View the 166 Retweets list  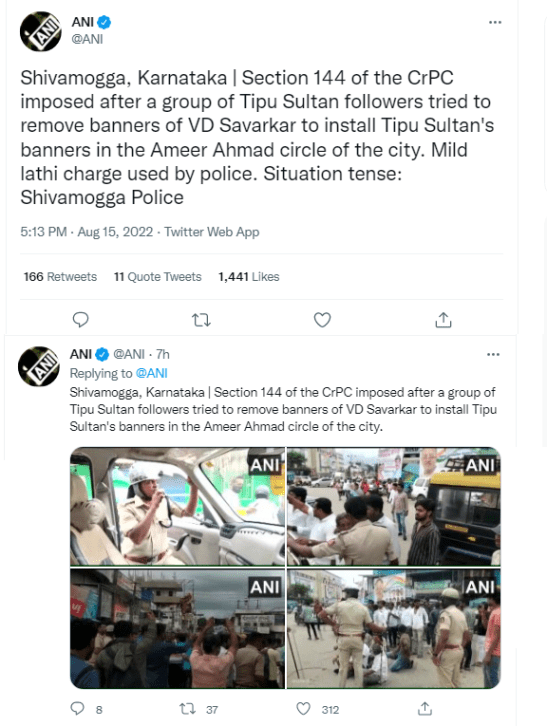60,277
